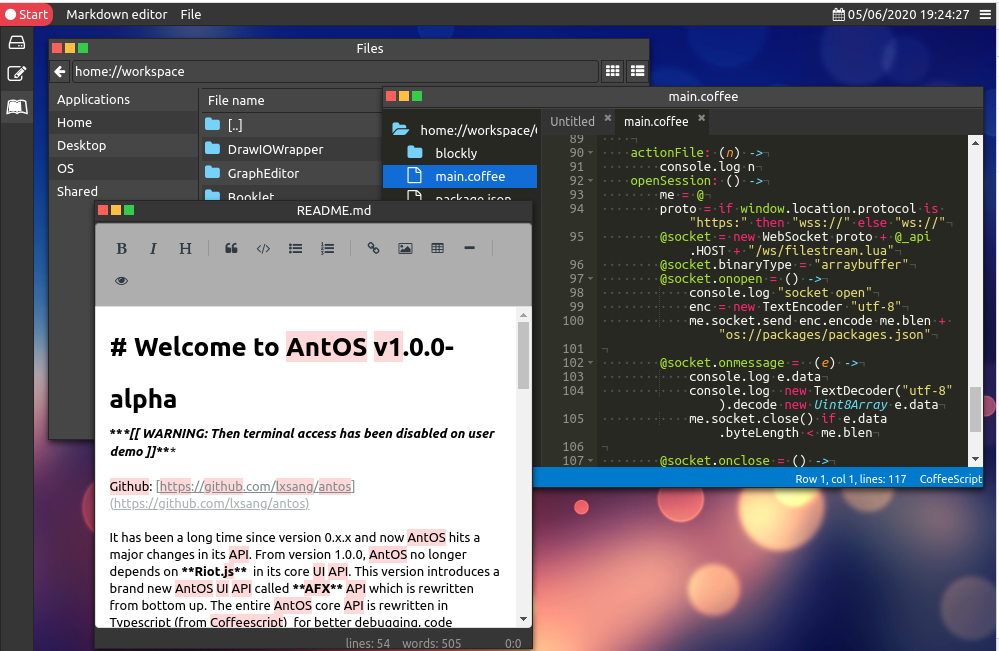The width and height of the screenshot is (999, 651).
Task: Insert a block quote from the toolbar
Action: pos(231,249)
